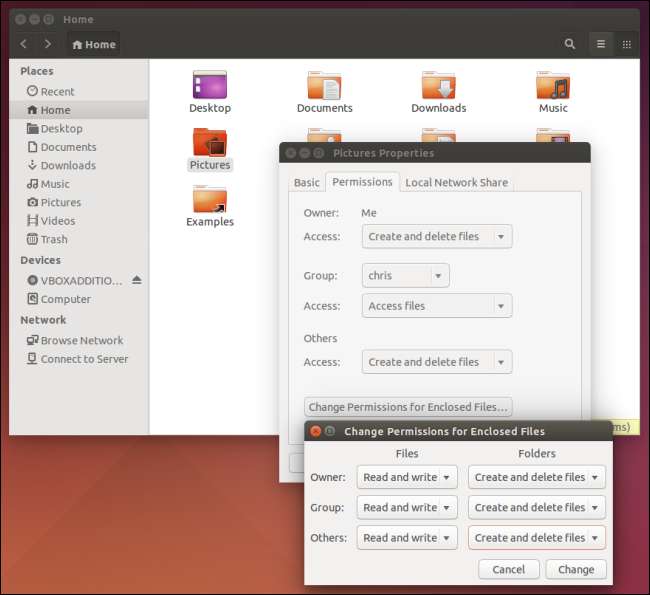Expand Others Folders permission dropdown
Screen dimensions: 650x595
coord(537,538)
